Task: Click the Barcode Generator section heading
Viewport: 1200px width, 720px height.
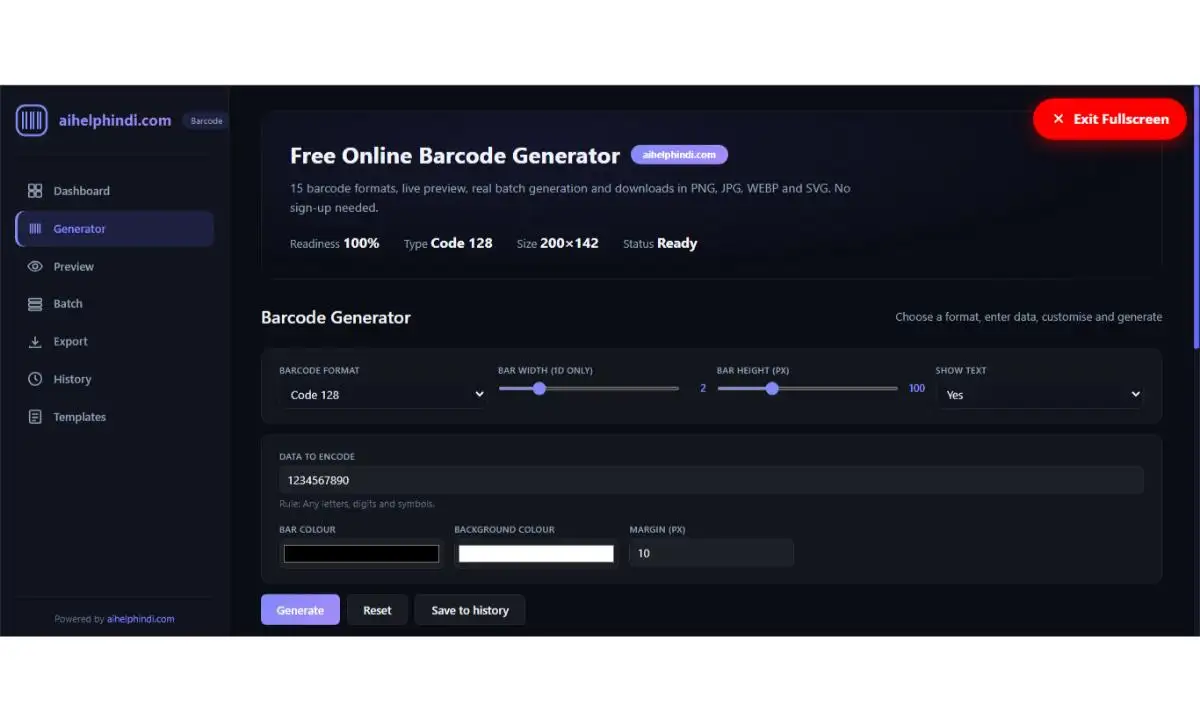Action: (336, 317)
